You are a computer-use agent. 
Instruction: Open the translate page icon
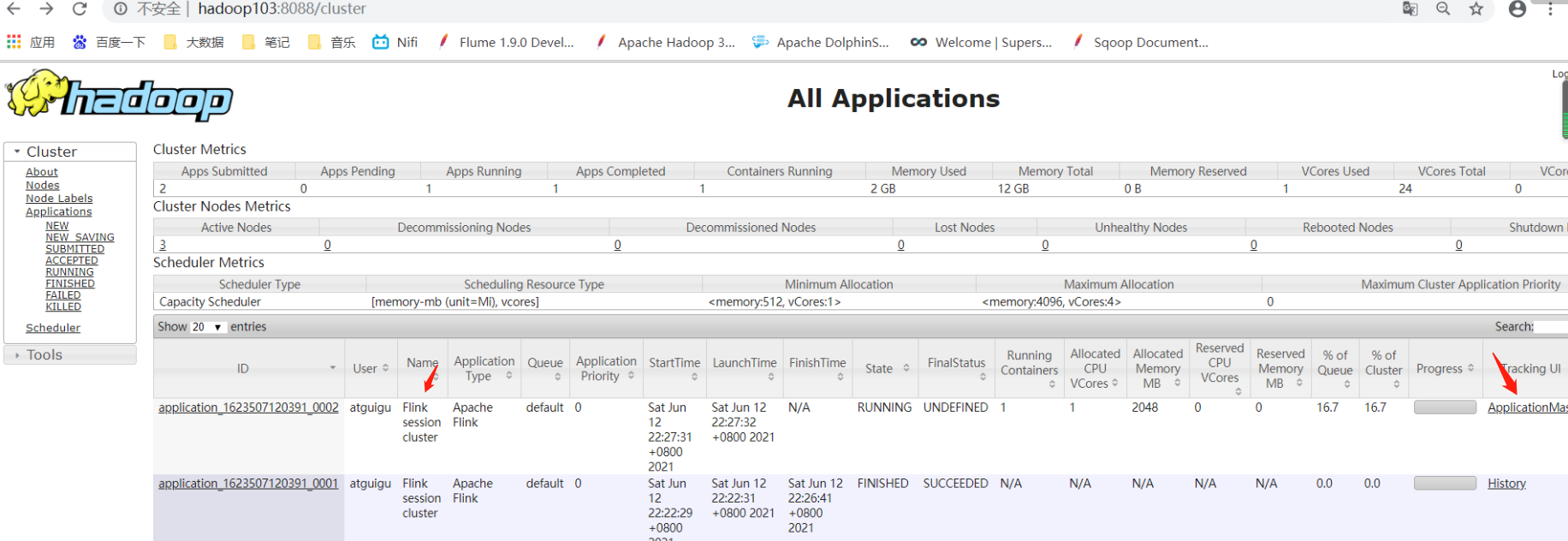(1410, 9)
